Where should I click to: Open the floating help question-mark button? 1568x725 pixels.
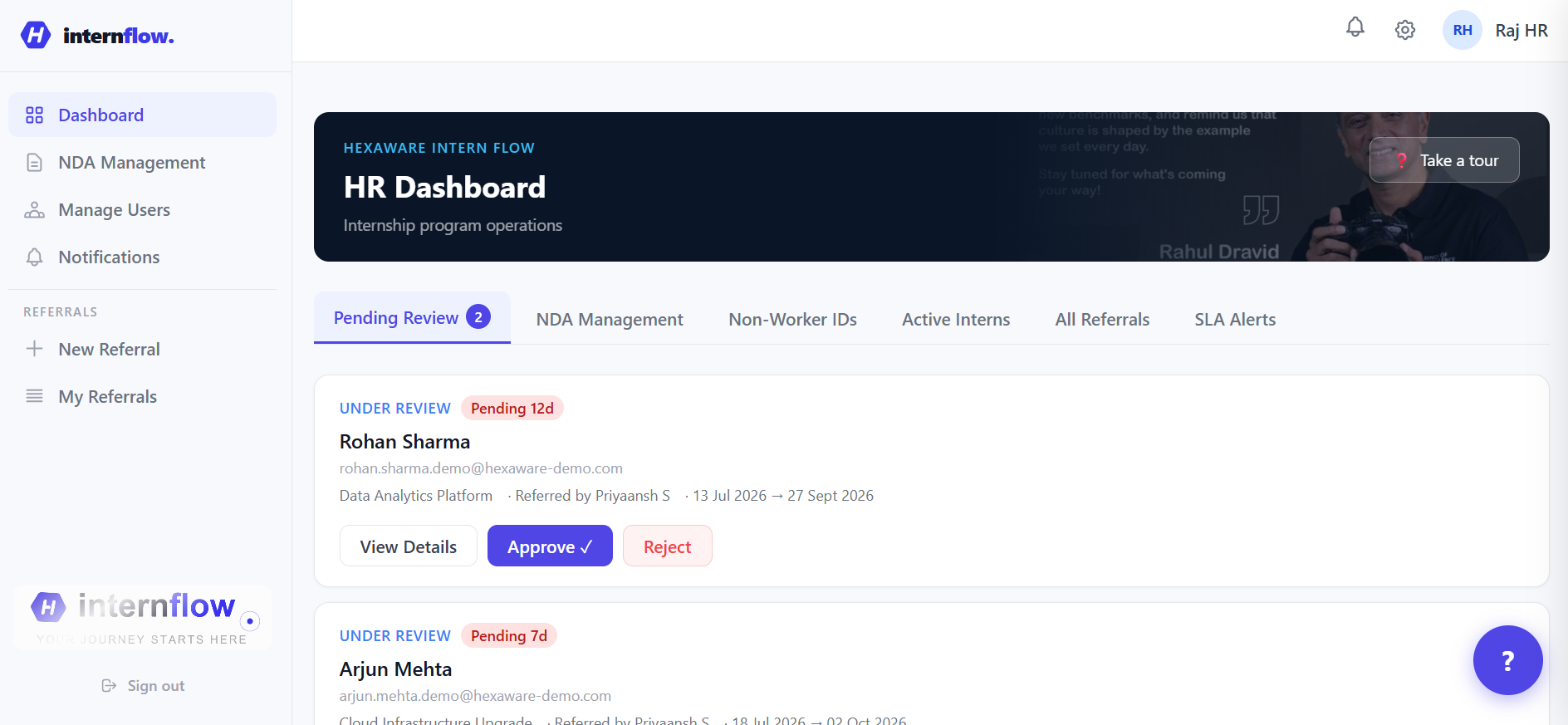point(1507,660)
